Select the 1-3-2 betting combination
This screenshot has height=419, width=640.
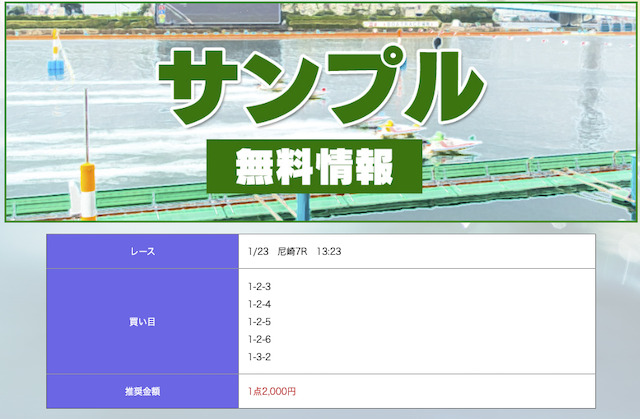tap(260, 357)
